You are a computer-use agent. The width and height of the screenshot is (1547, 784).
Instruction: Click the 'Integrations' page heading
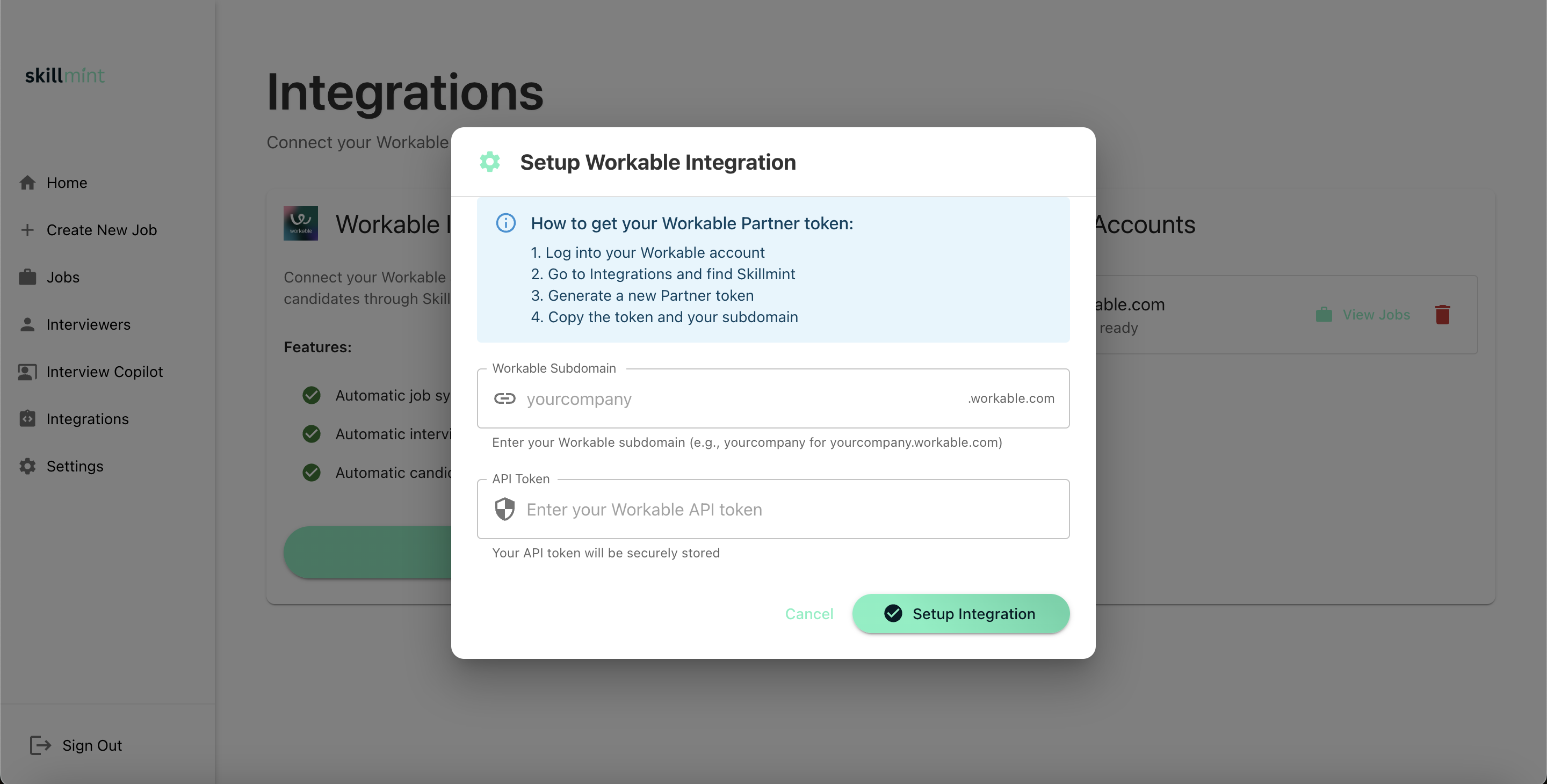click(x=405, y=92)
